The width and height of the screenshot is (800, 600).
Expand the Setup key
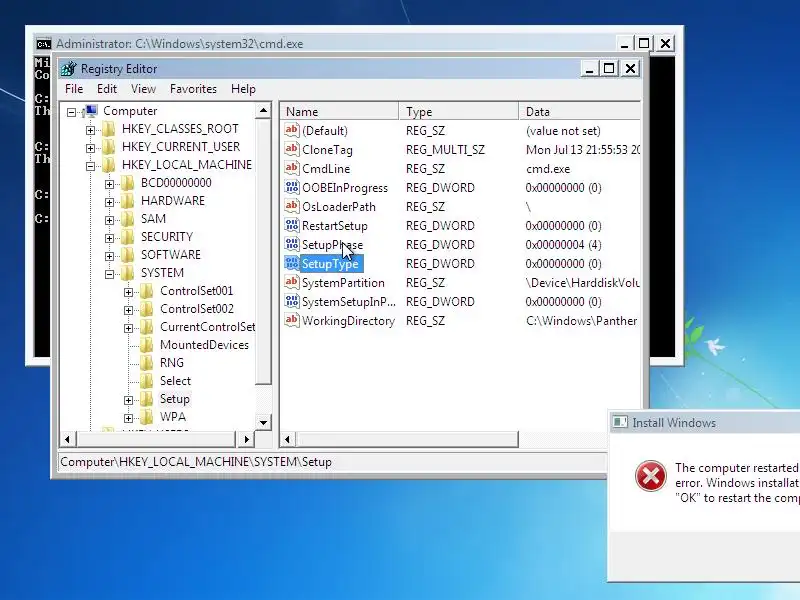coord(129,400)
